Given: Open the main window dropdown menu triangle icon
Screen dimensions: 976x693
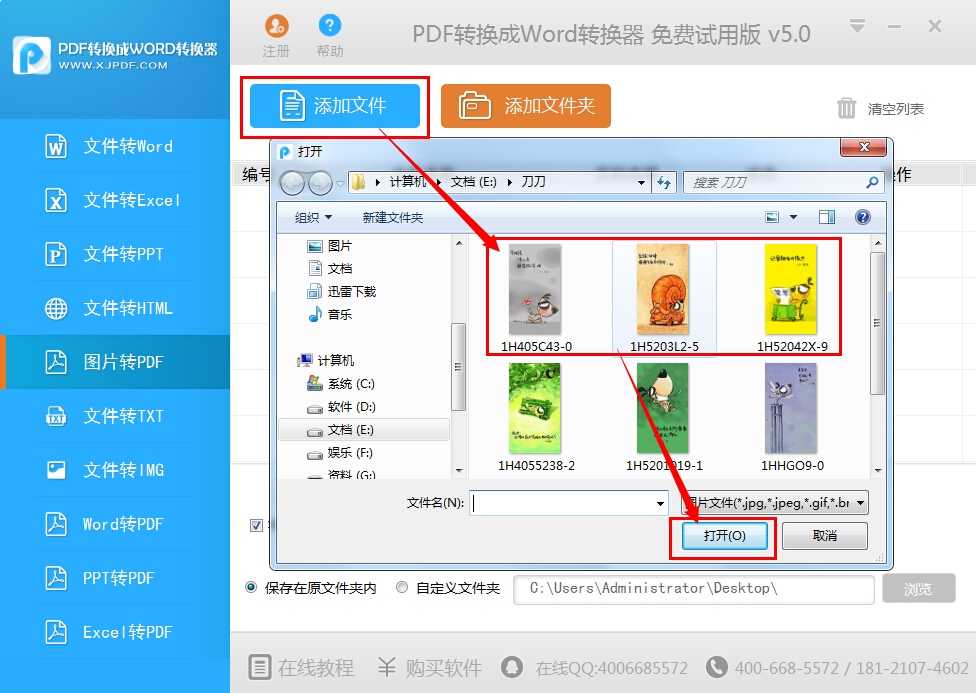Looking at the screenshot, I should [857, 26].
